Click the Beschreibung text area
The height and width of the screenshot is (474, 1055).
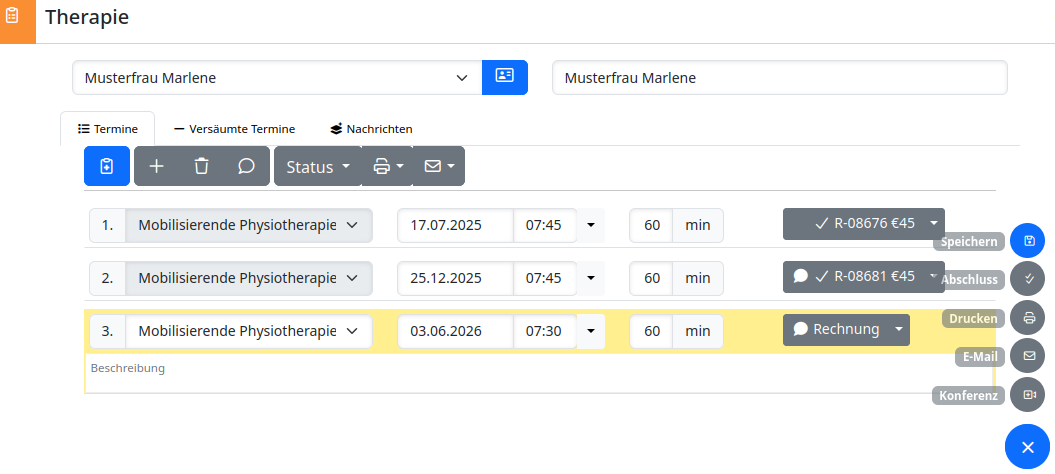540,373
